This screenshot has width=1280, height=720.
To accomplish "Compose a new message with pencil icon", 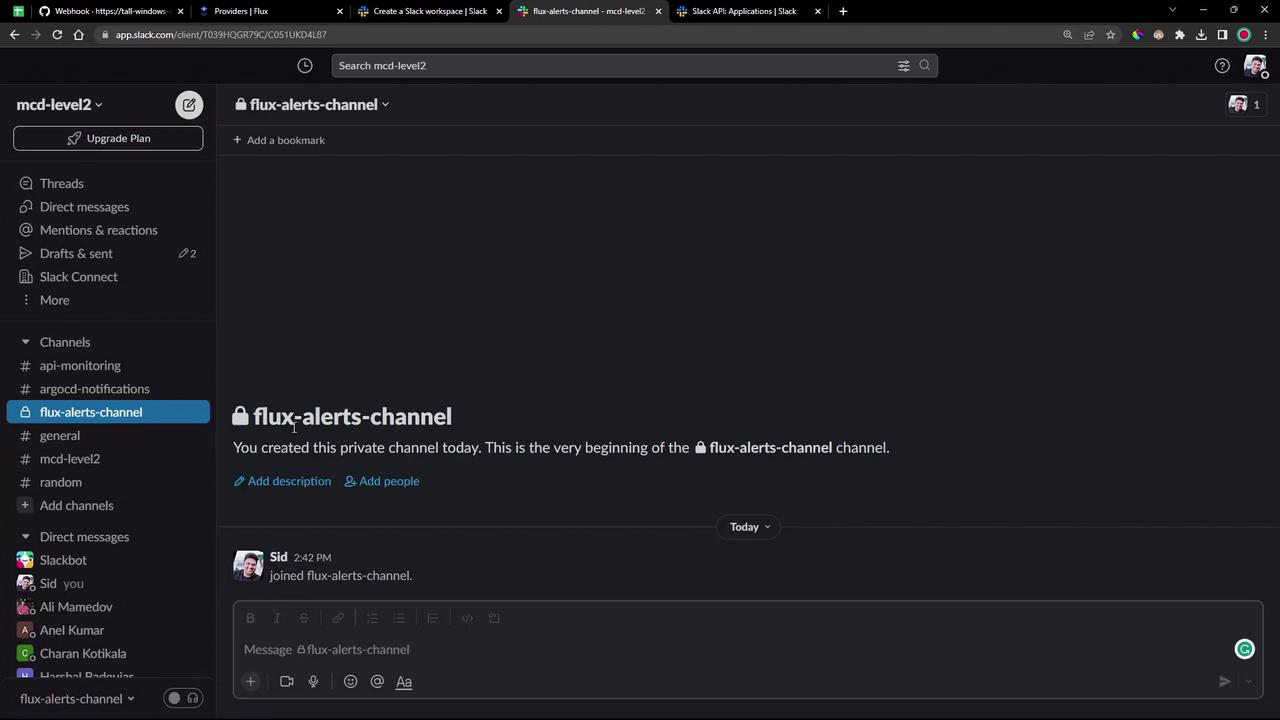I will [x=189, y=105].
